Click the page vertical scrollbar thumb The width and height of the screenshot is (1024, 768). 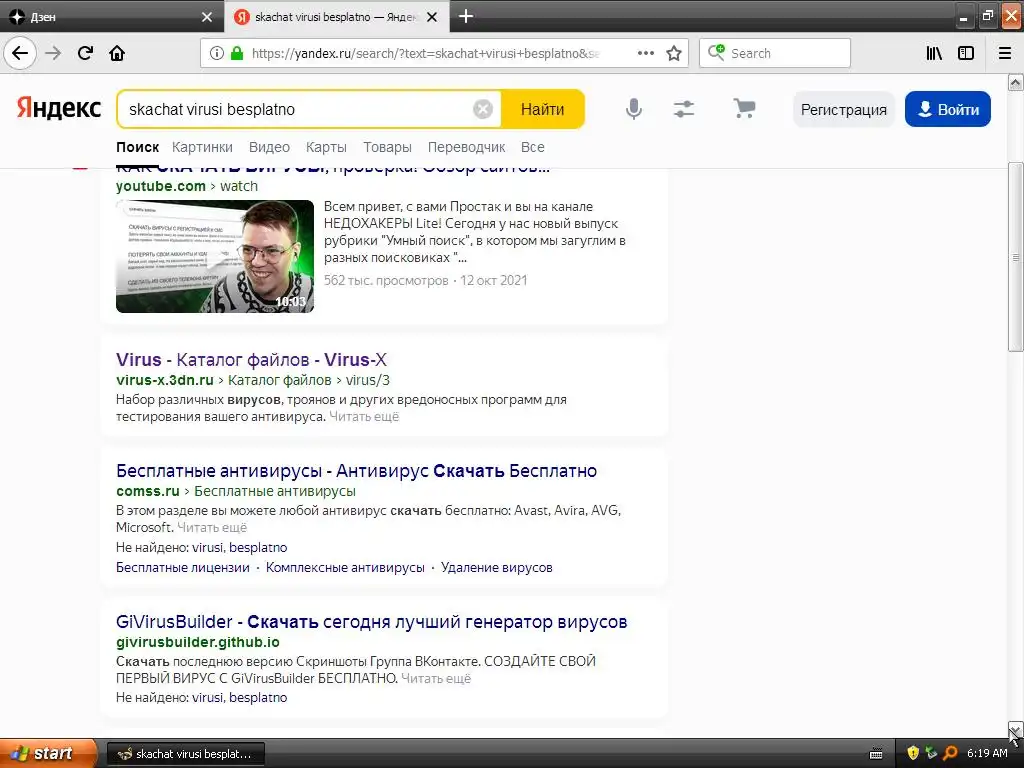tap(1016, 257)
